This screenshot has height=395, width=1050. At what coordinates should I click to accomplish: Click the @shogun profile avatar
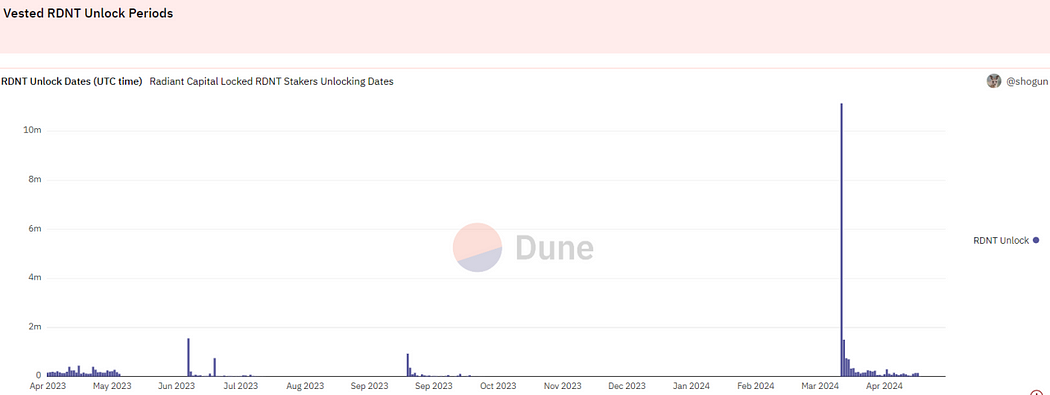coord(994,82)
